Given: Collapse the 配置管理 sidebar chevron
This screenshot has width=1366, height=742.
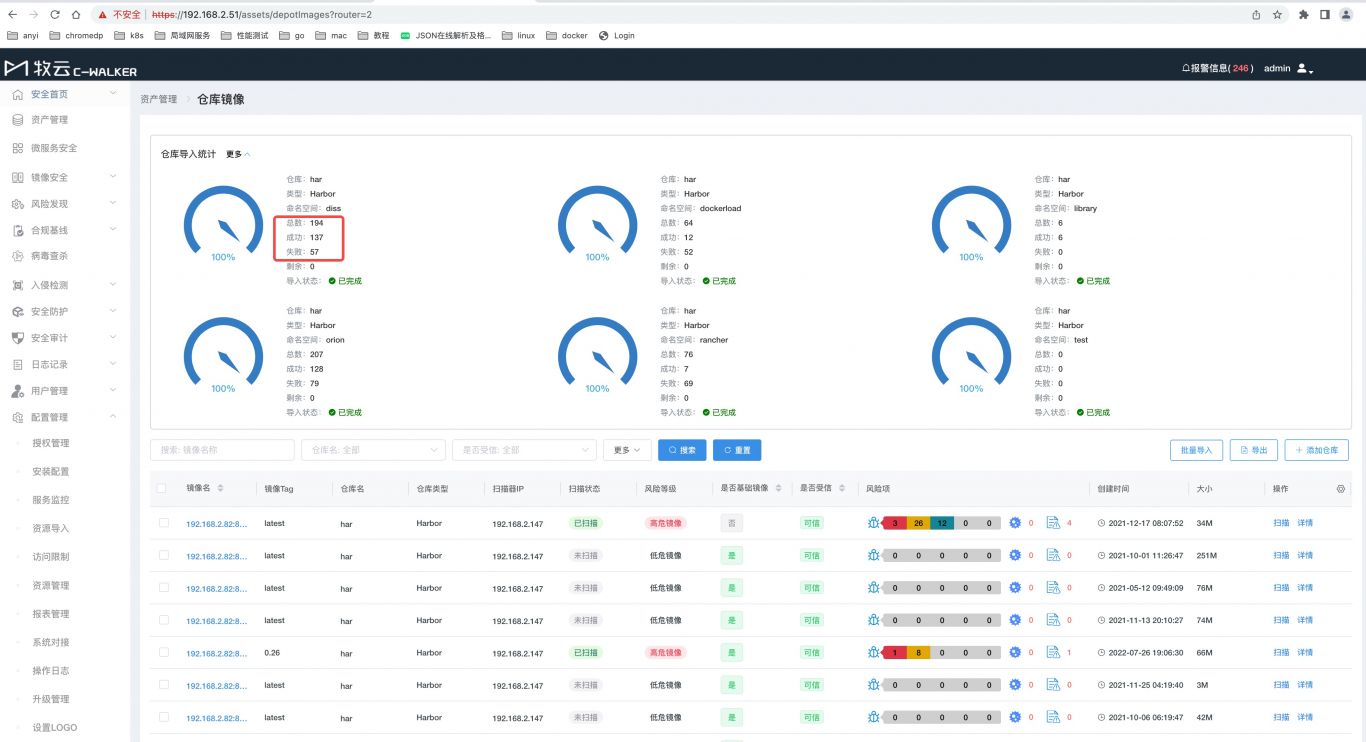Looking at the screenshot, I should click(113, 417).
